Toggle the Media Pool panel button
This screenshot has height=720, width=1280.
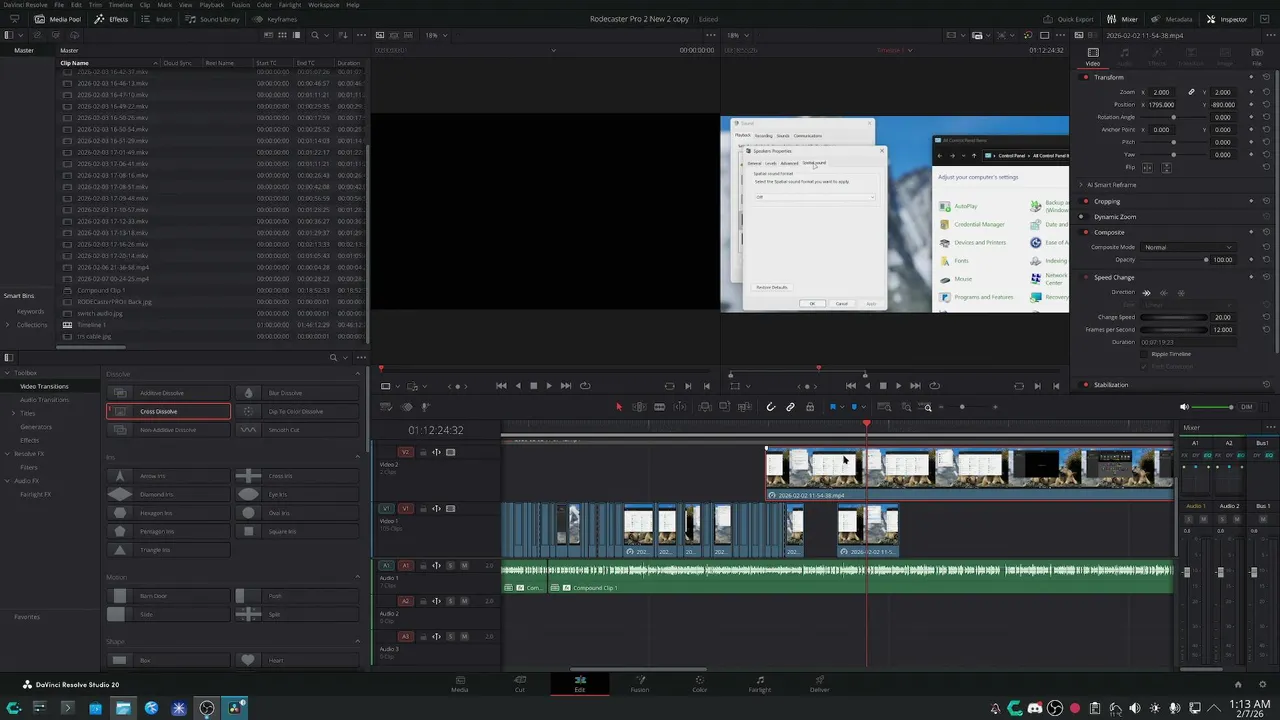[58, 19]
